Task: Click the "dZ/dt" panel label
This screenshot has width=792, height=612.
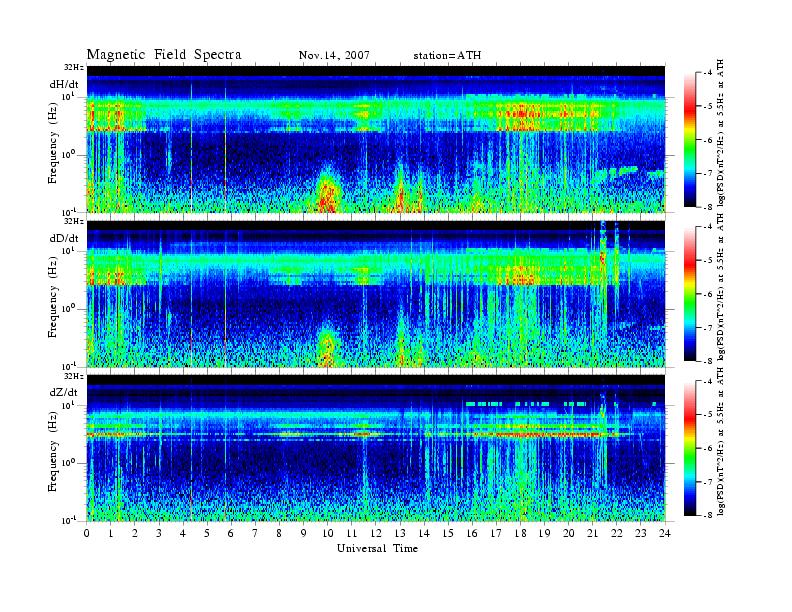Action: pos(64,392)
